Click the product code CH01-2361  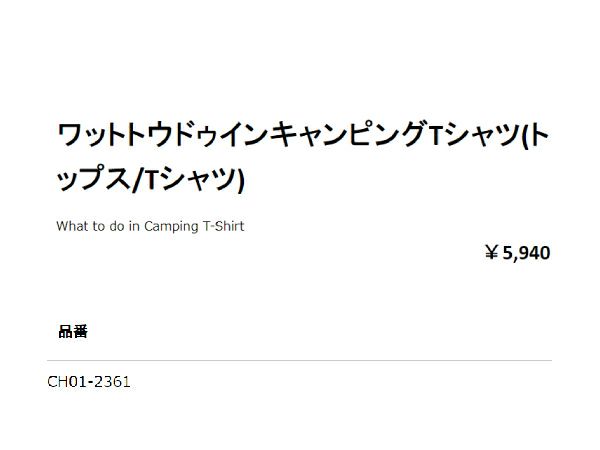click(x=89, y=382)
